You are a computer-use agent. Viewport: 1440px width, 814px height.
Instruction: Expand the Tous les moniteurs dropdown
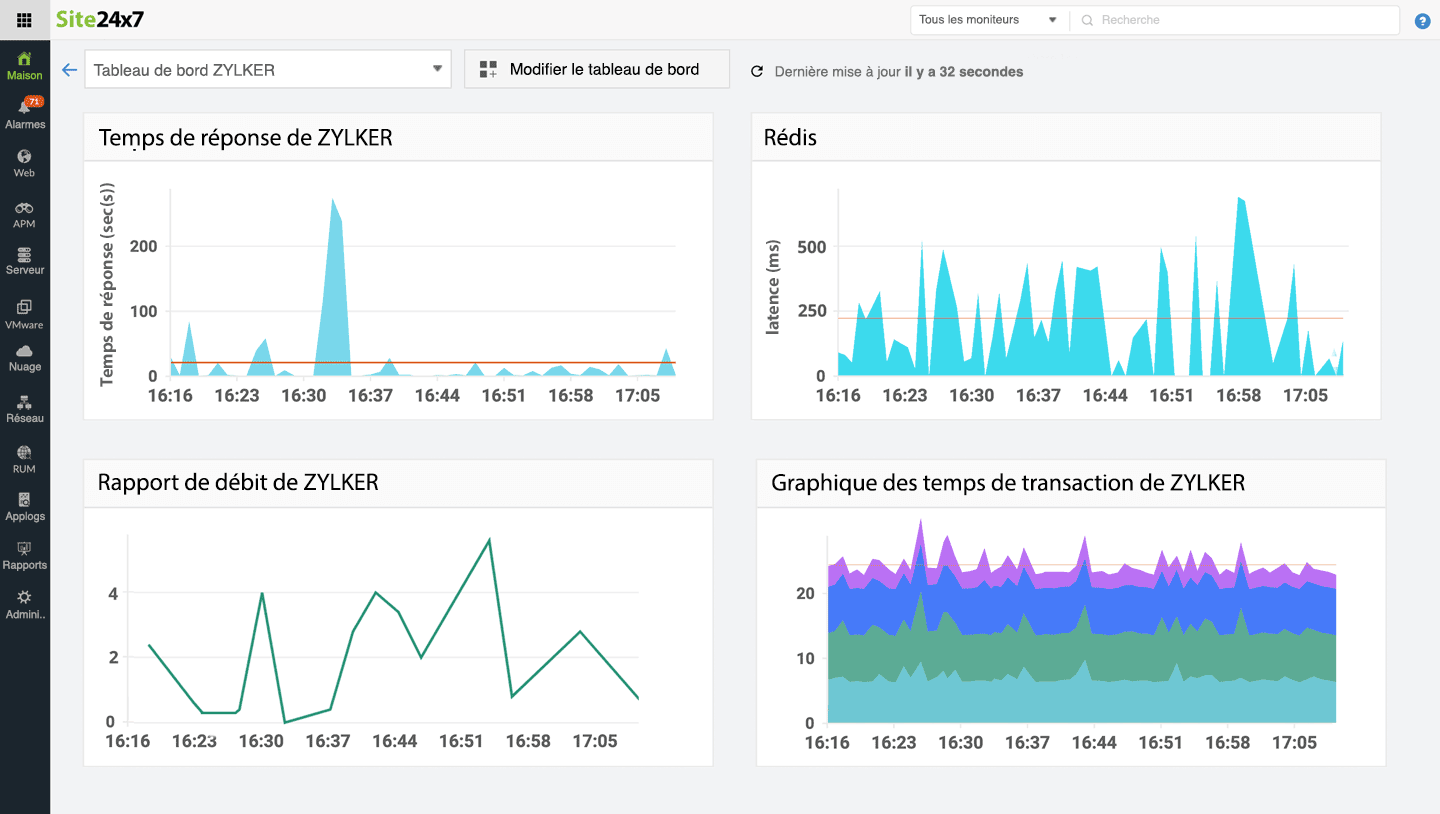point(988,19)
